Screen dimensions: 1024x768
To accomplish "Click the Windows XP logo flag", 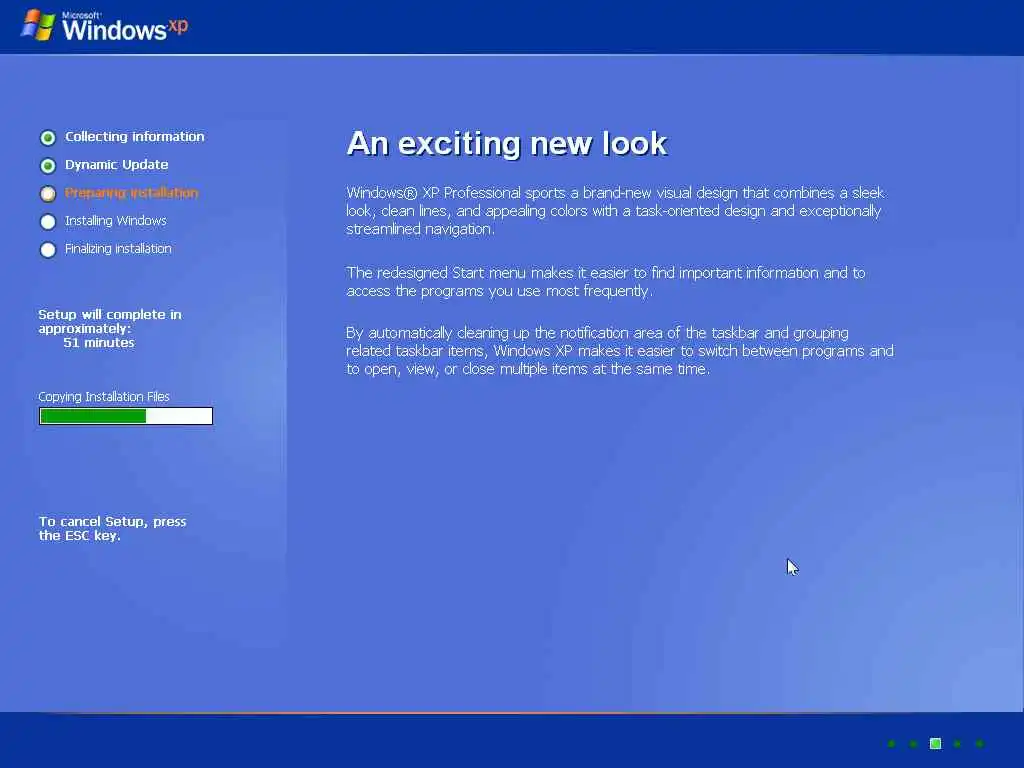I will 39,25.
